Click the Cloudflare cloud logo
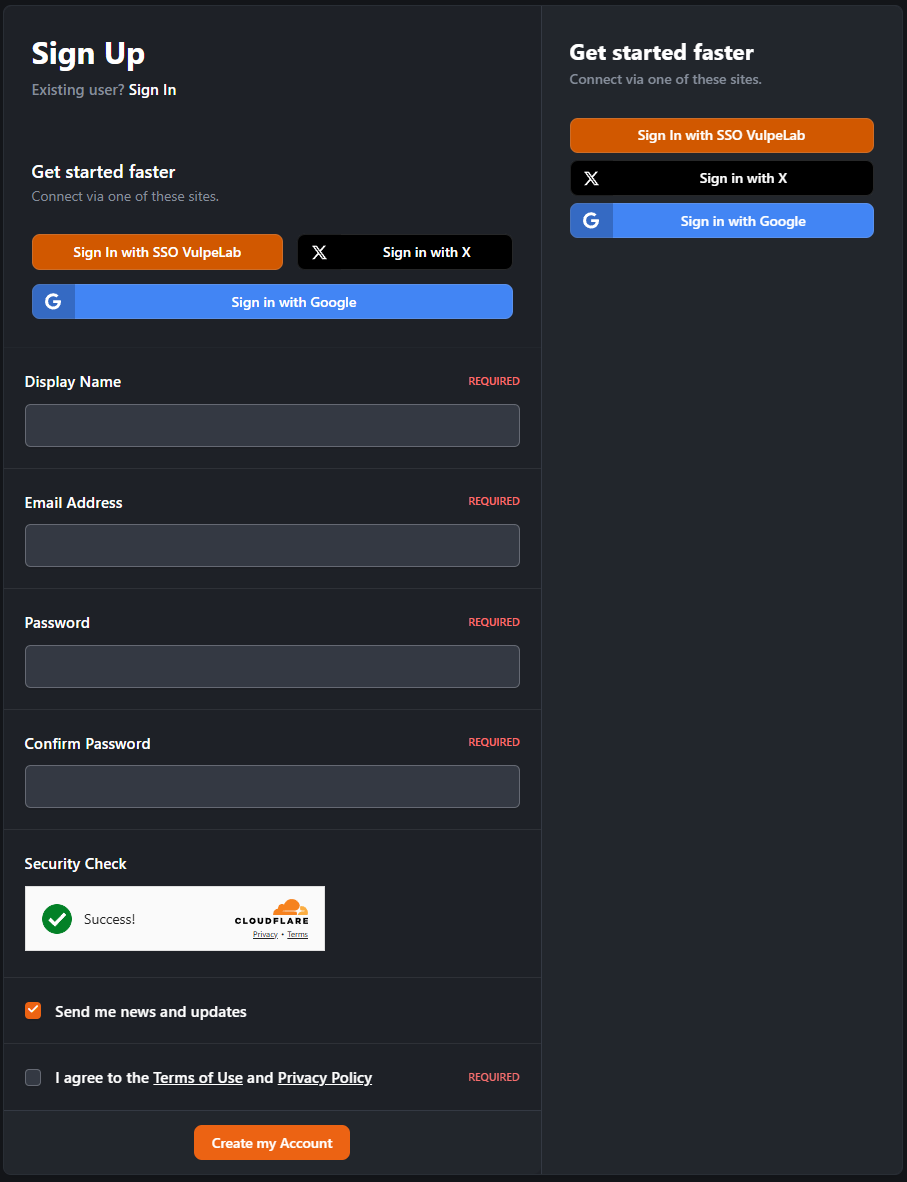907x1182 pixels. click(290, 908)
